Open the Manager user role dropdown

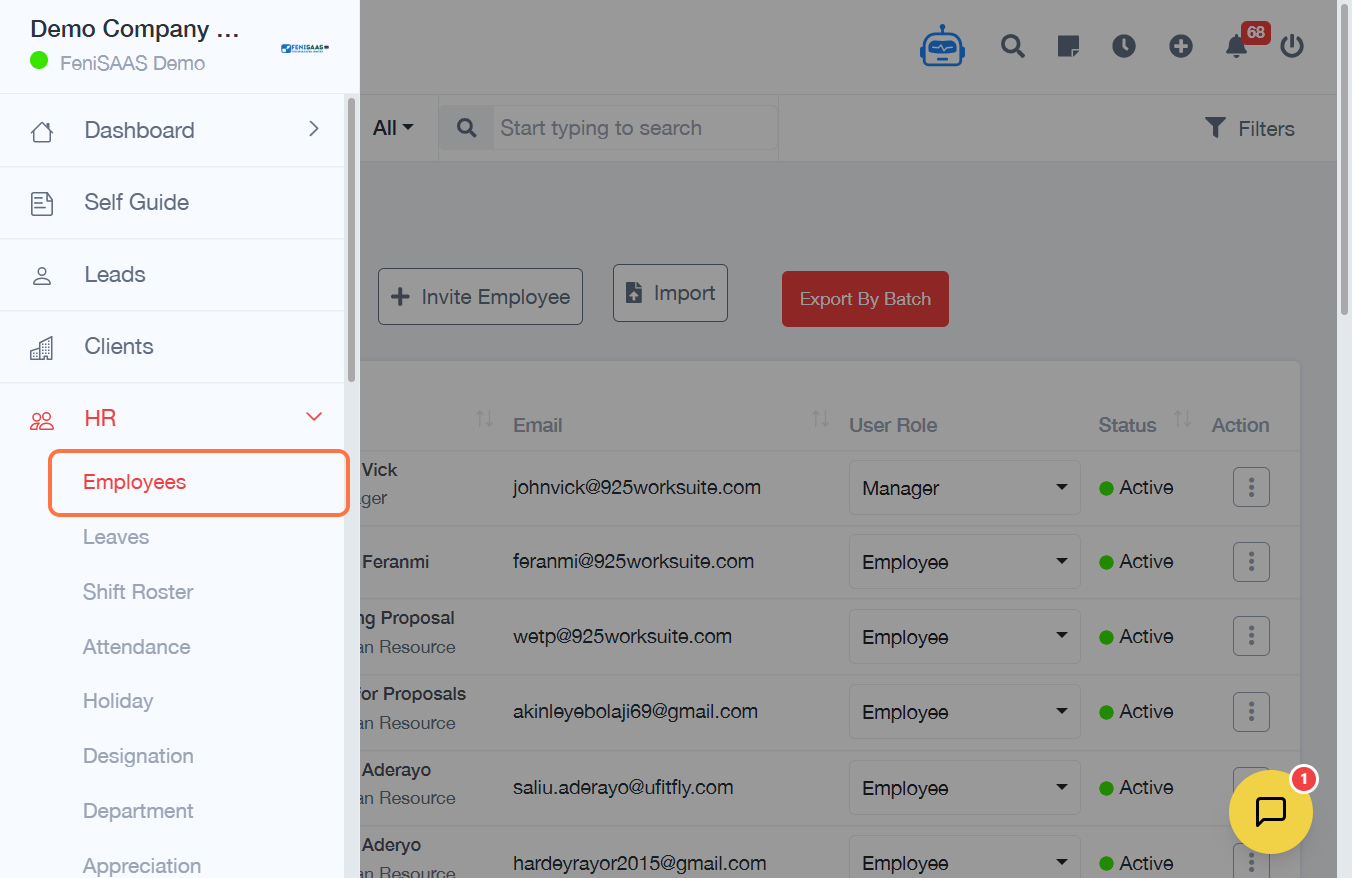[x=964, y=488]
